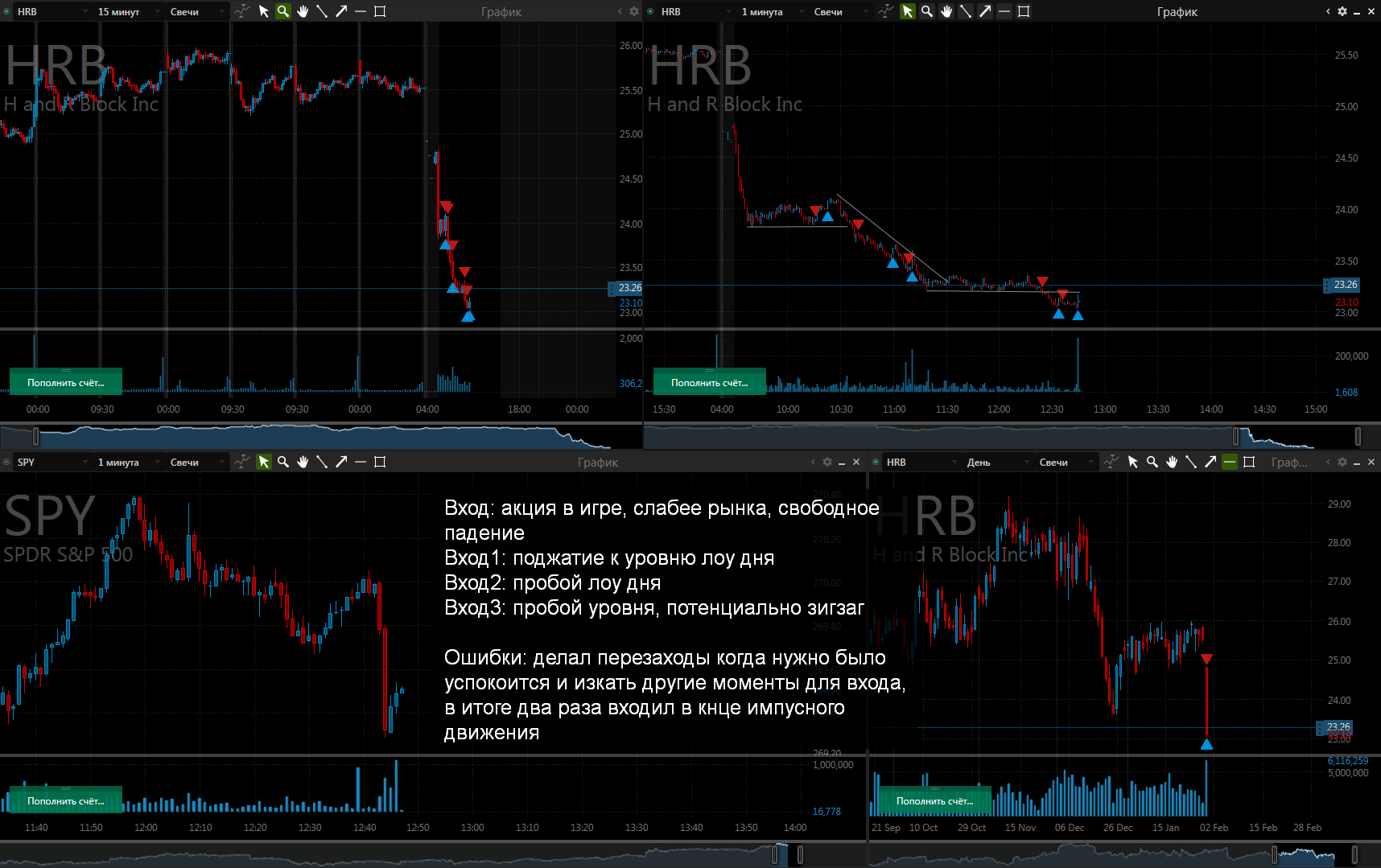
Task: Toggle link indicator dot in HRB 1-minute panel
Action: tap(650, 11)
